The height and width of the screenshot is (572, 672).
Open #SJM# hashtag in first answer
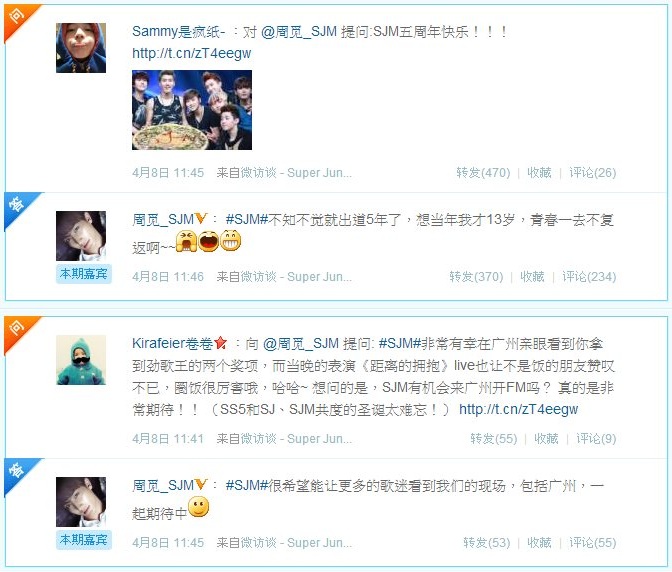[246, 220]
